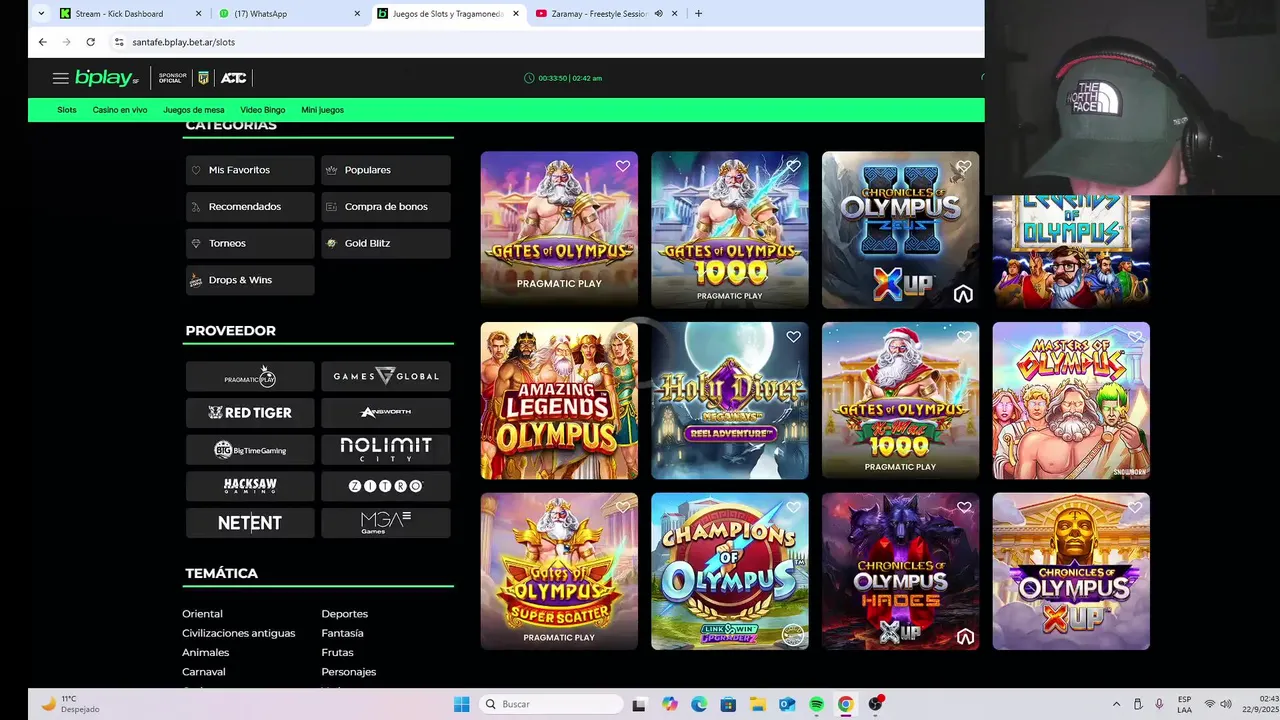
Task: Select the Recomendados category
Action: (250, 207)
